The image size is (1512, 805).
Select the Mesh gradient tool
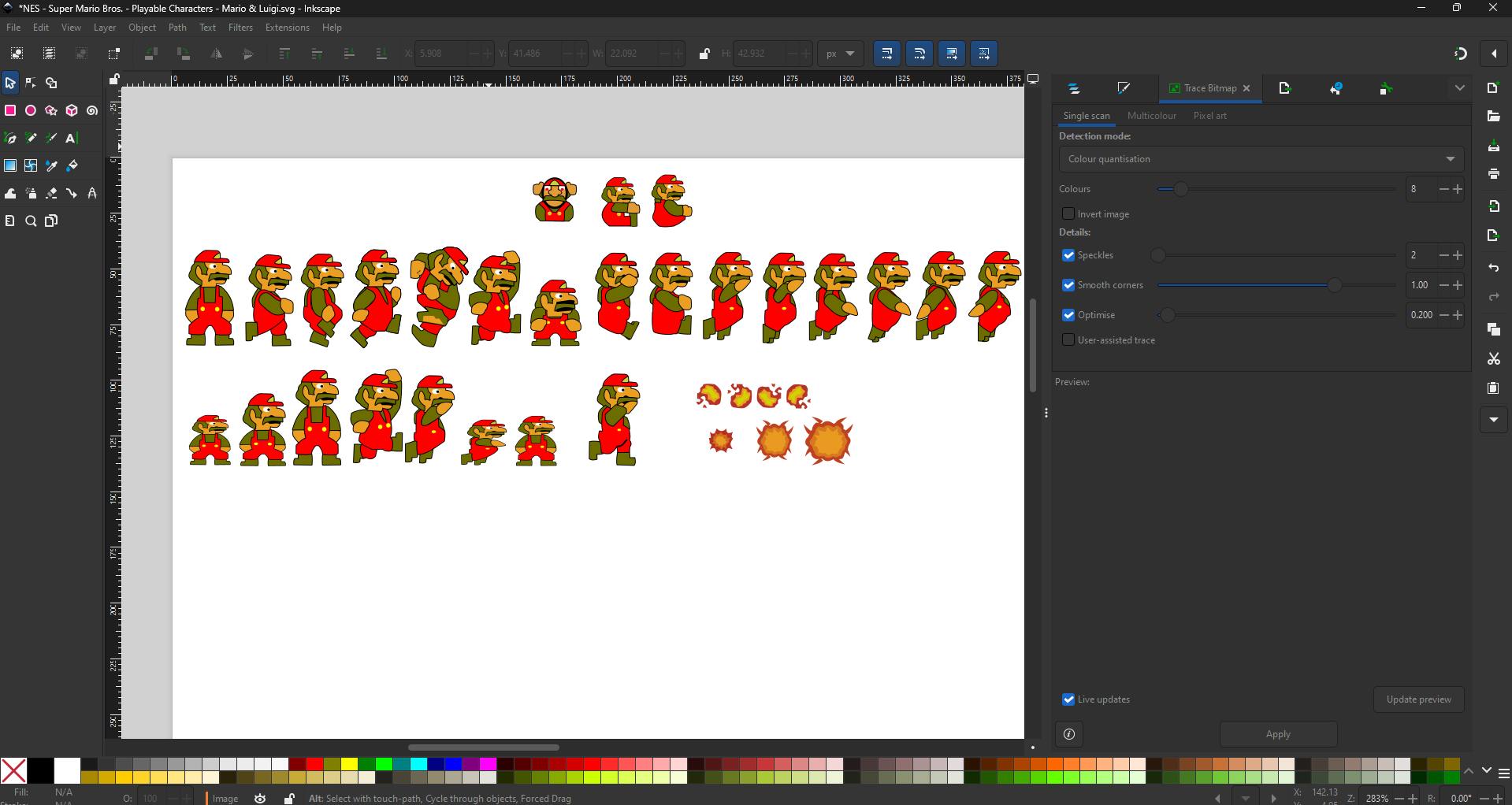[x=31, y=165]
